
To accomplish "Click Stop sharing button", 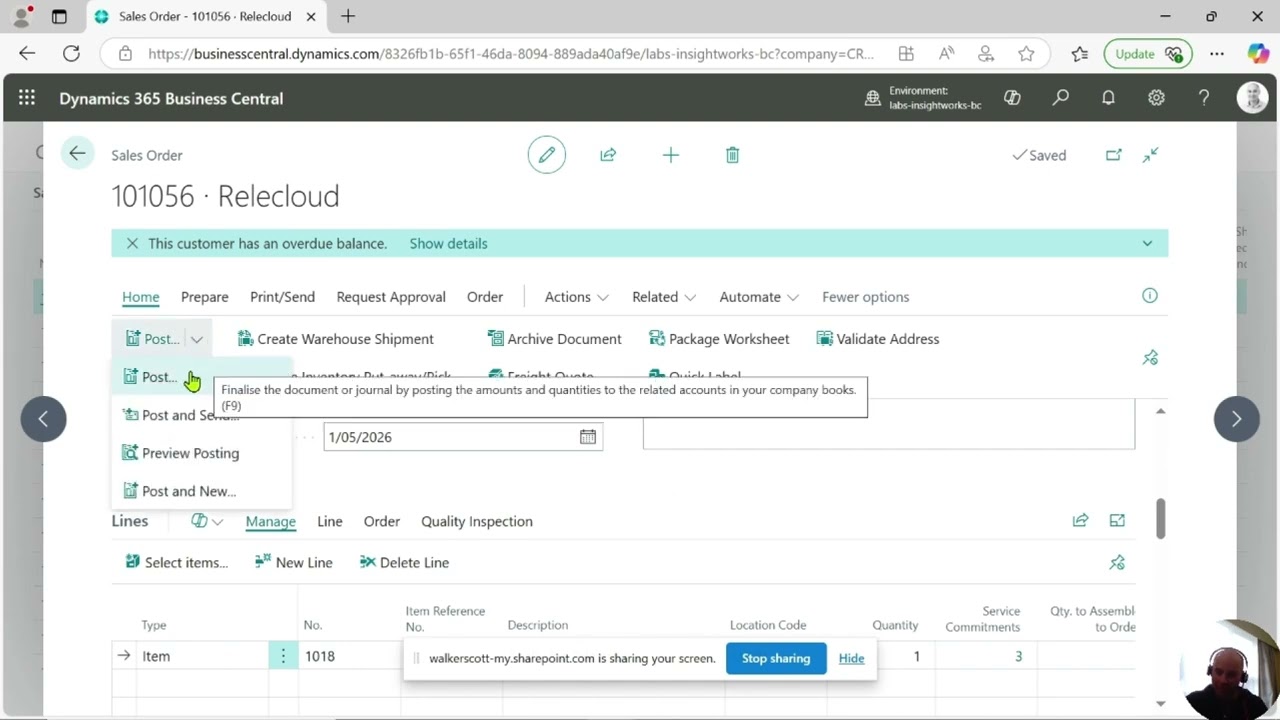I will point(776,658).
